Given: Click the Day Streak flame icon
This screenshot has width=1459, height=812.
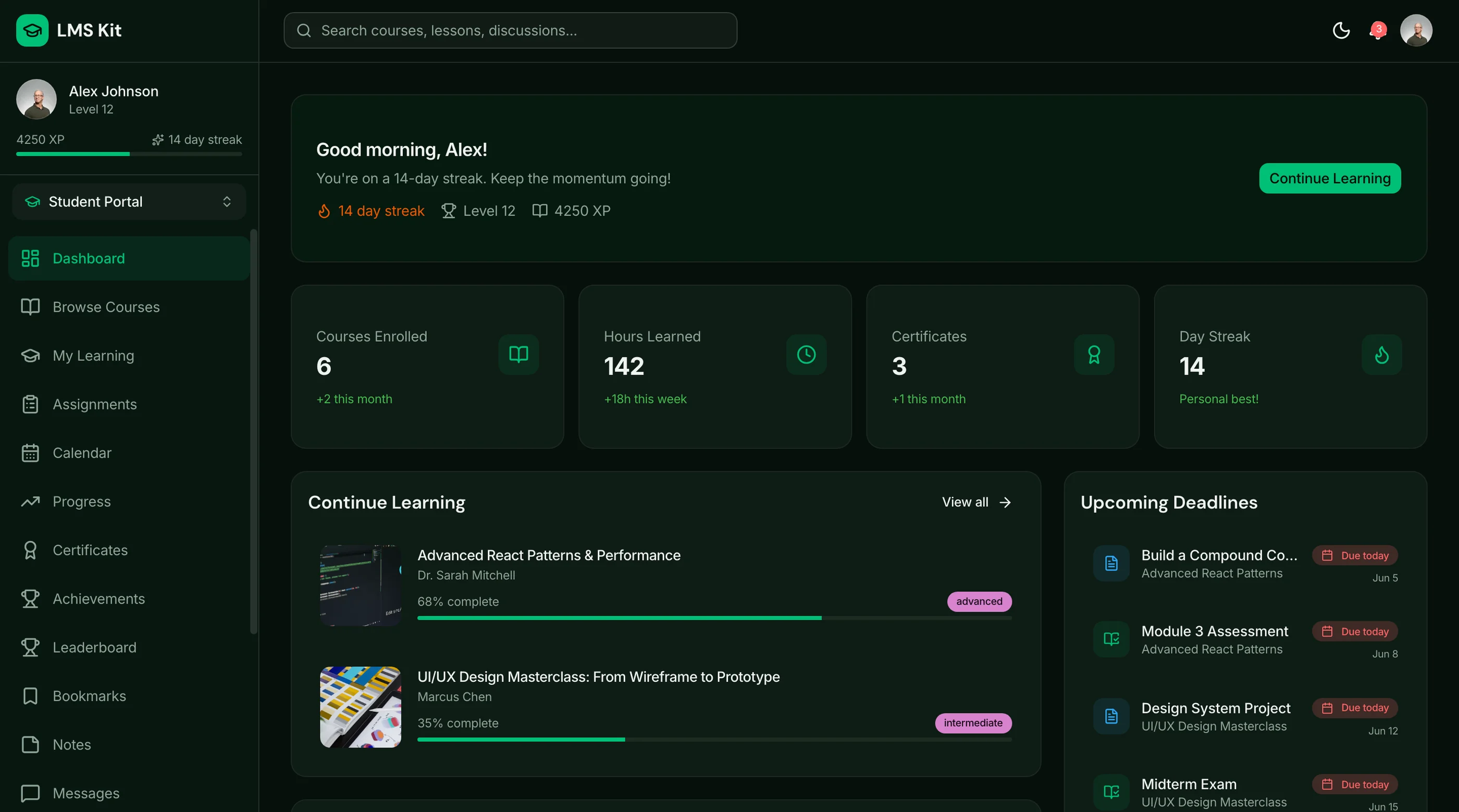Looking at the screenshot, I should tap(1381, 355).
